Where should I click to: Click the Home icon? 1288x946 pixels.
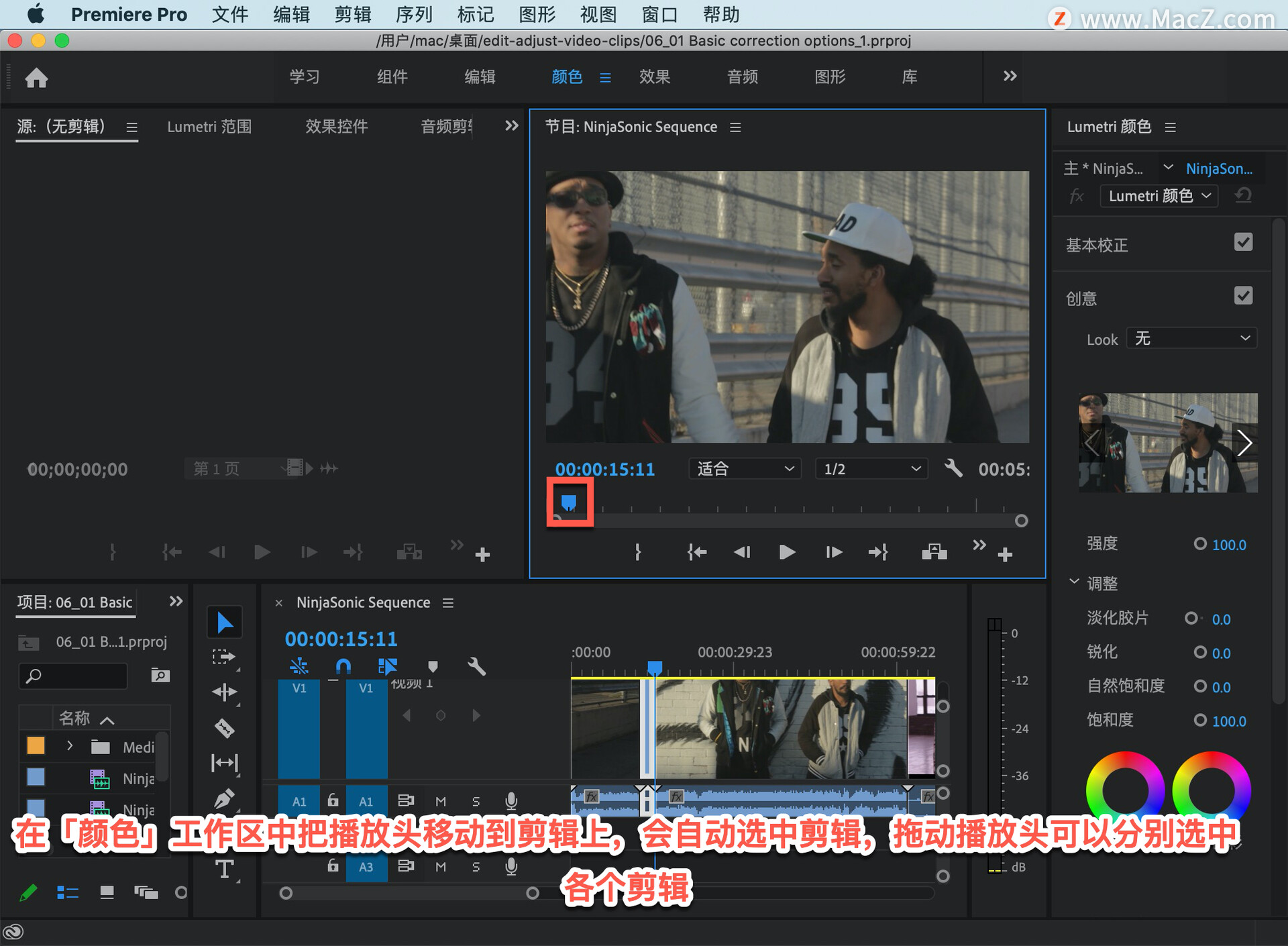click(x=36, y=78)
